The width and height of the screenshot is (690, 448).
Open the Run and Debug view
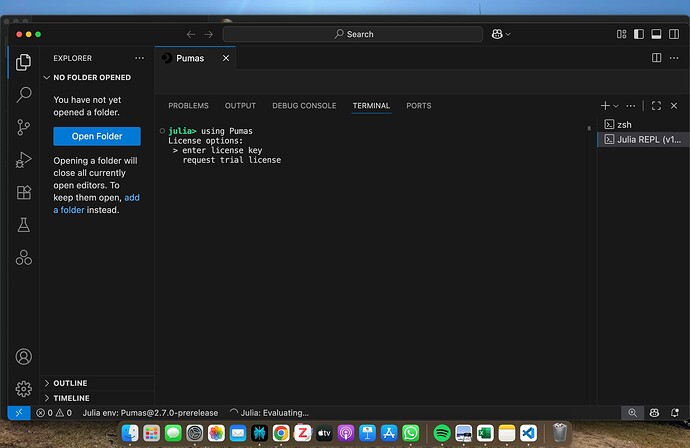click(x=24, y=160)
